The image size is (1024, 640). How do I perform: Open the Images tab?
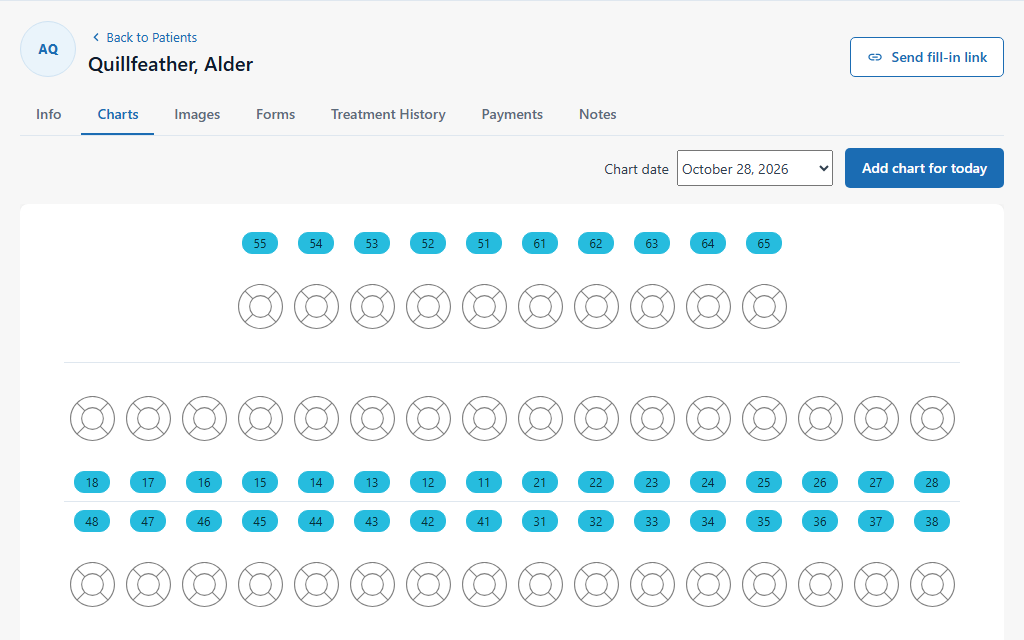[x=197, y=114]
